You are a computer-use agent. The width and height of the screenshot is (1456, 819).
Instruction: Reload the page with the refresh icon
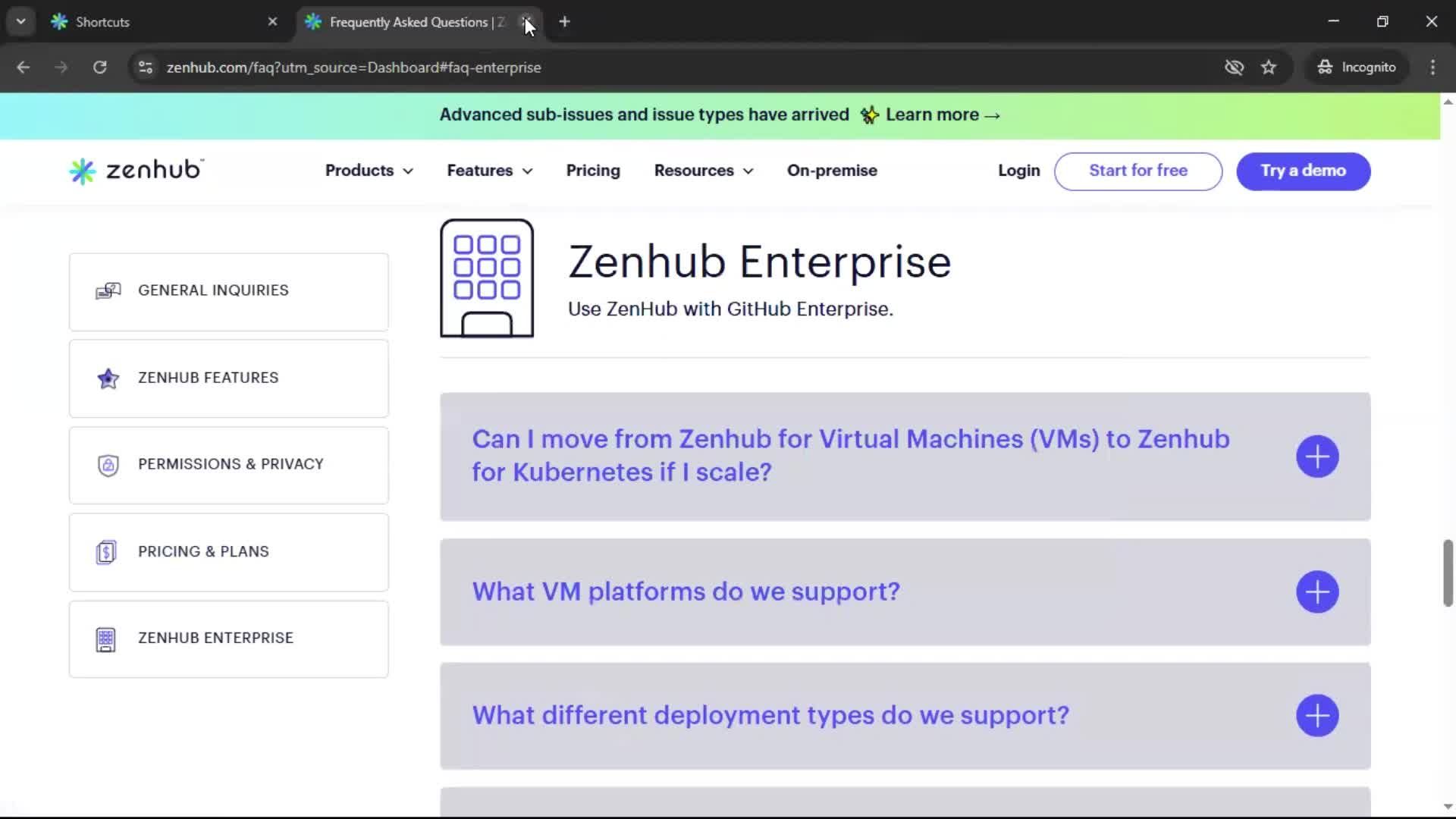pos(99,67)
